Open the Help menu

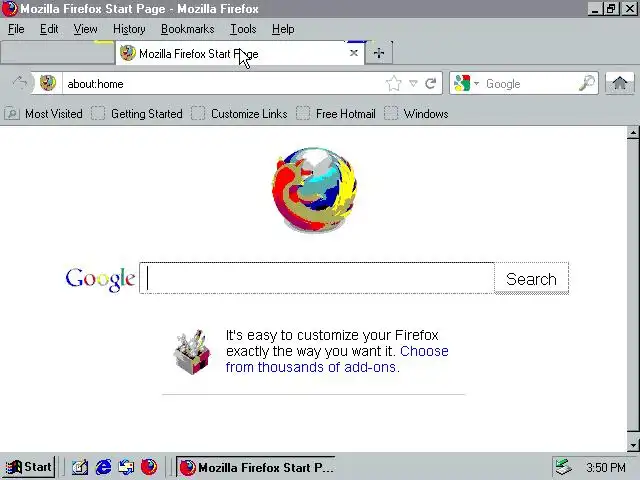tap(283, 29)
